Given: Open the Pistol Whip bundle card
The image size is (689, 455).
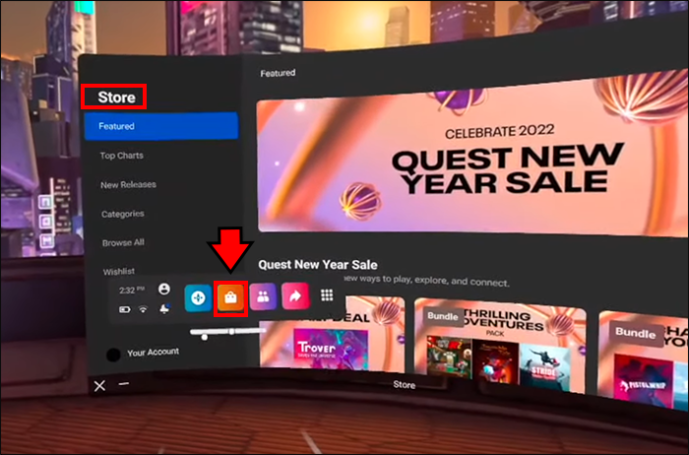Looking at the screenshot, I should tap(644, 360).
